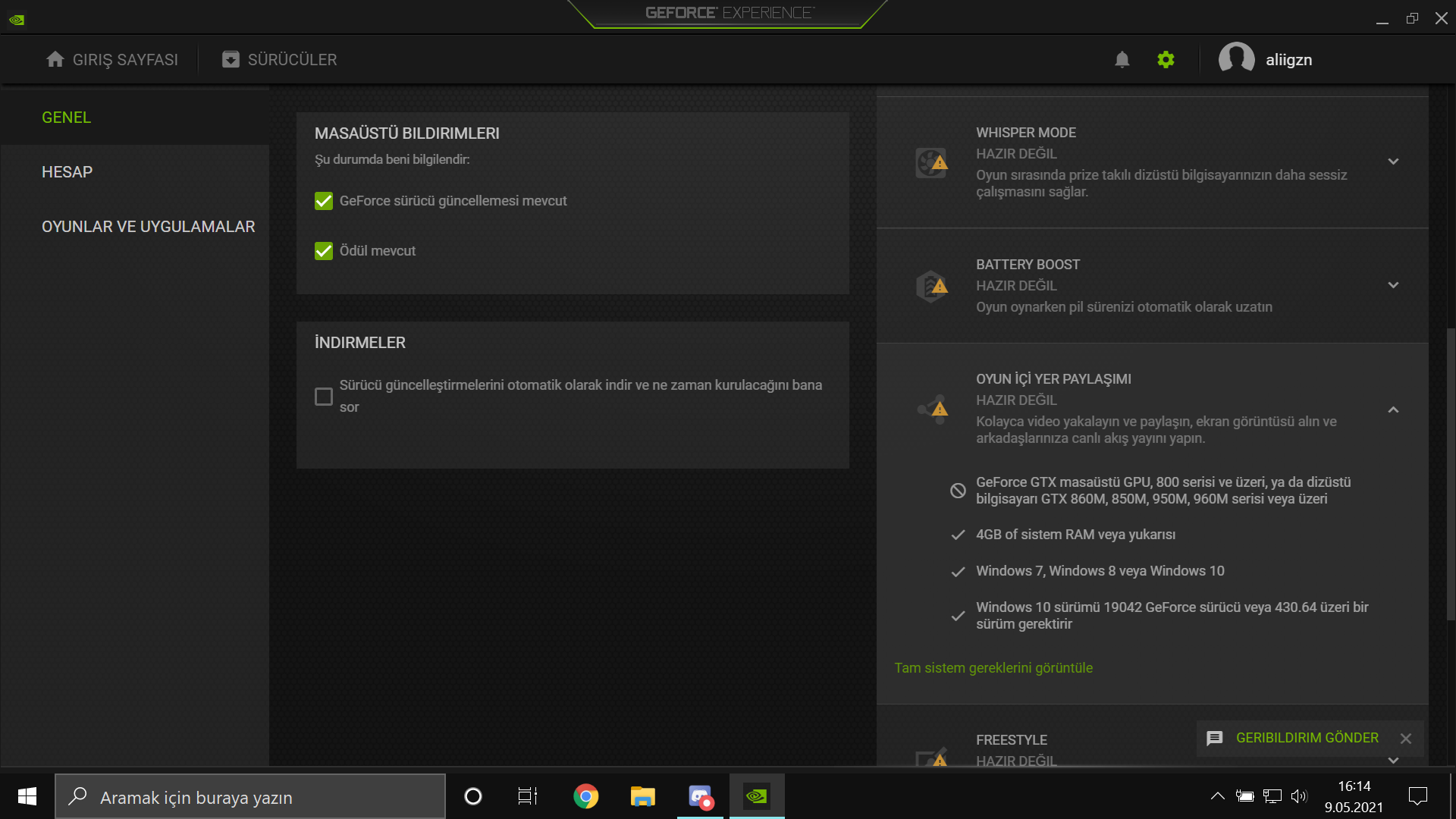Open the notifications bell icon

(1122, 60)
